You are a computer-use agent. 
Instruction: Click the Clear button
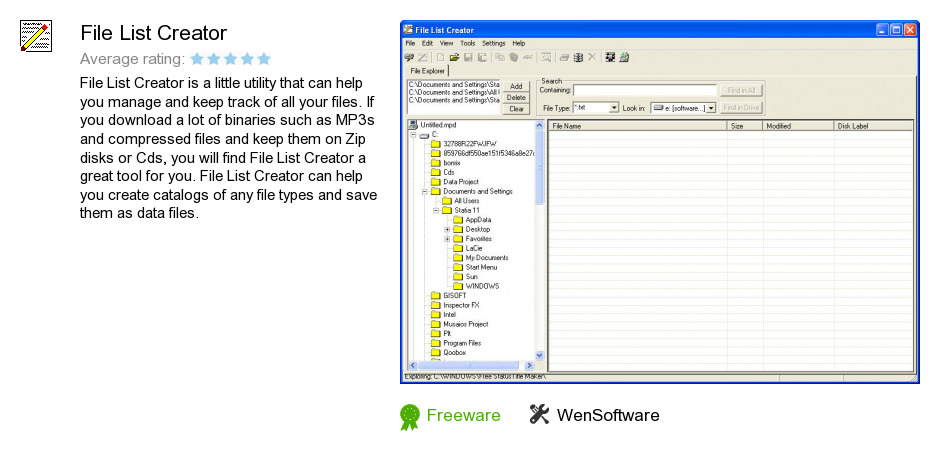point(516,109)
